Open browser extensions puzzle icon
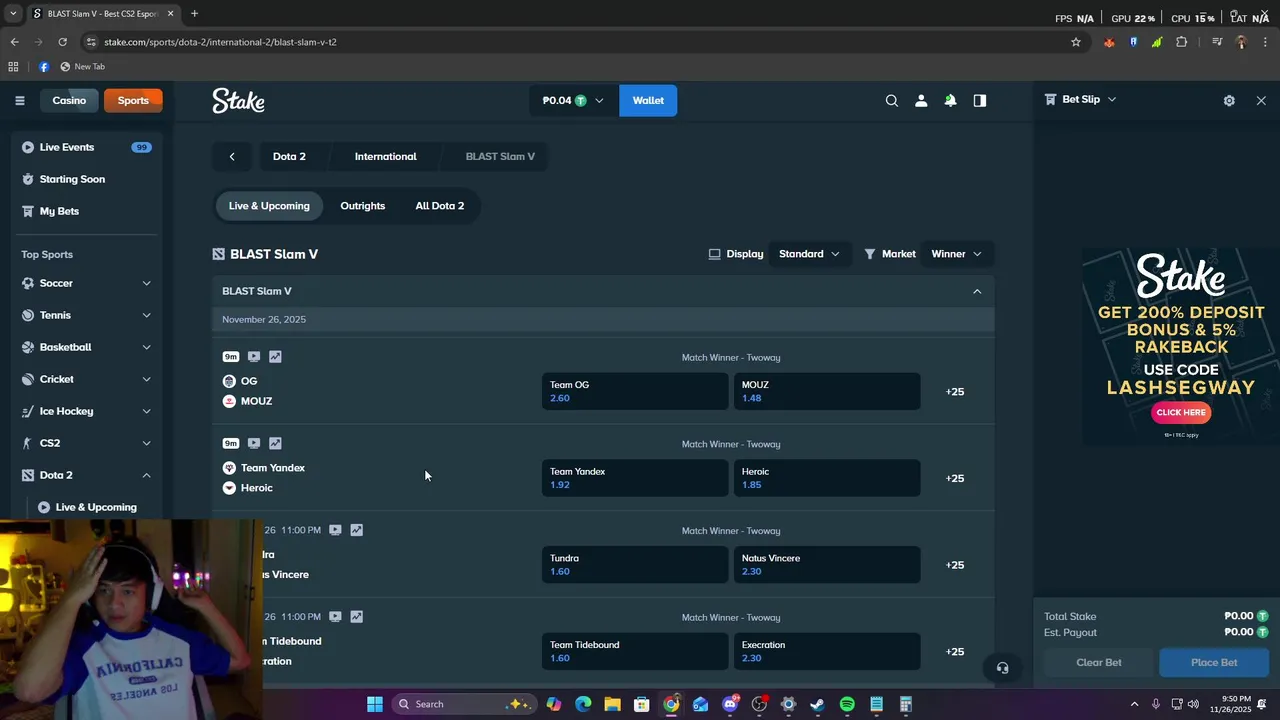Screen dimensions: 1280x720 click(x=1181, y=42)
